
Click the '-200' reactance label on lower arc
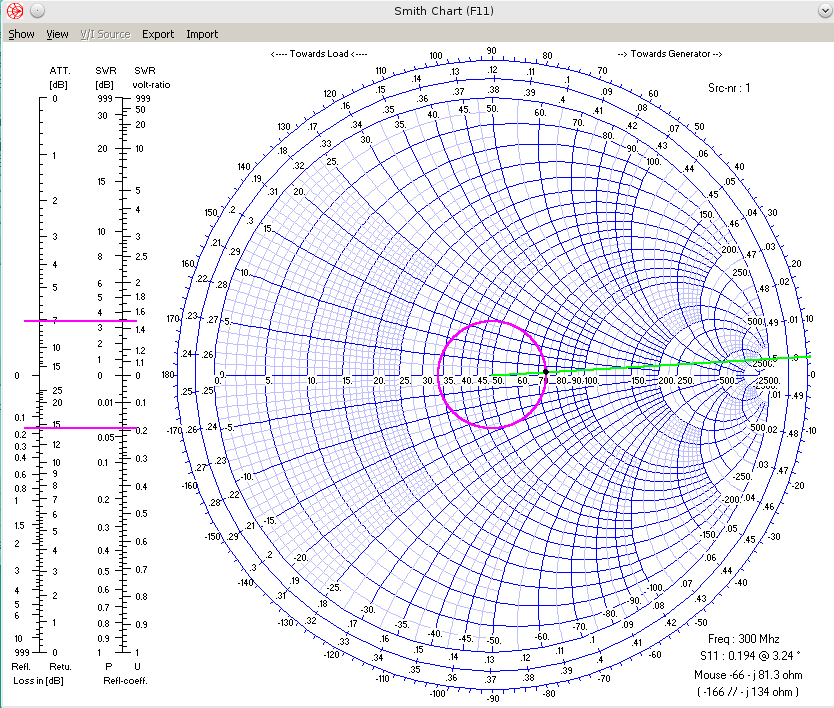(x=732, y=500)
